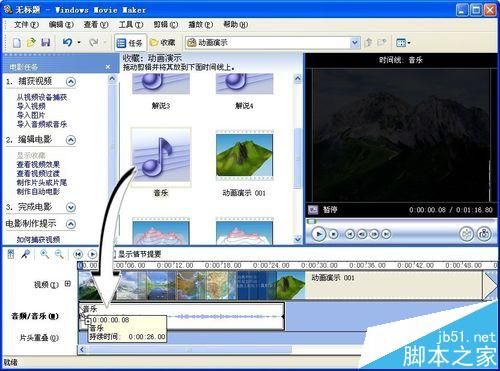Viewport: 500px width, 371px height.
Task: Click the 查看视频效果 link
Action: (x=38, y=164)
